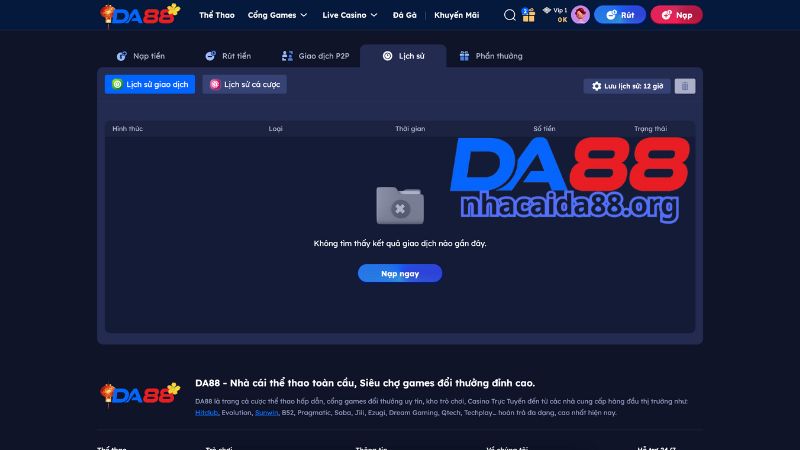The width and height of the screenshot is (800, 450).
Task: Click the Thời gian column header
Action: (410, 129)
